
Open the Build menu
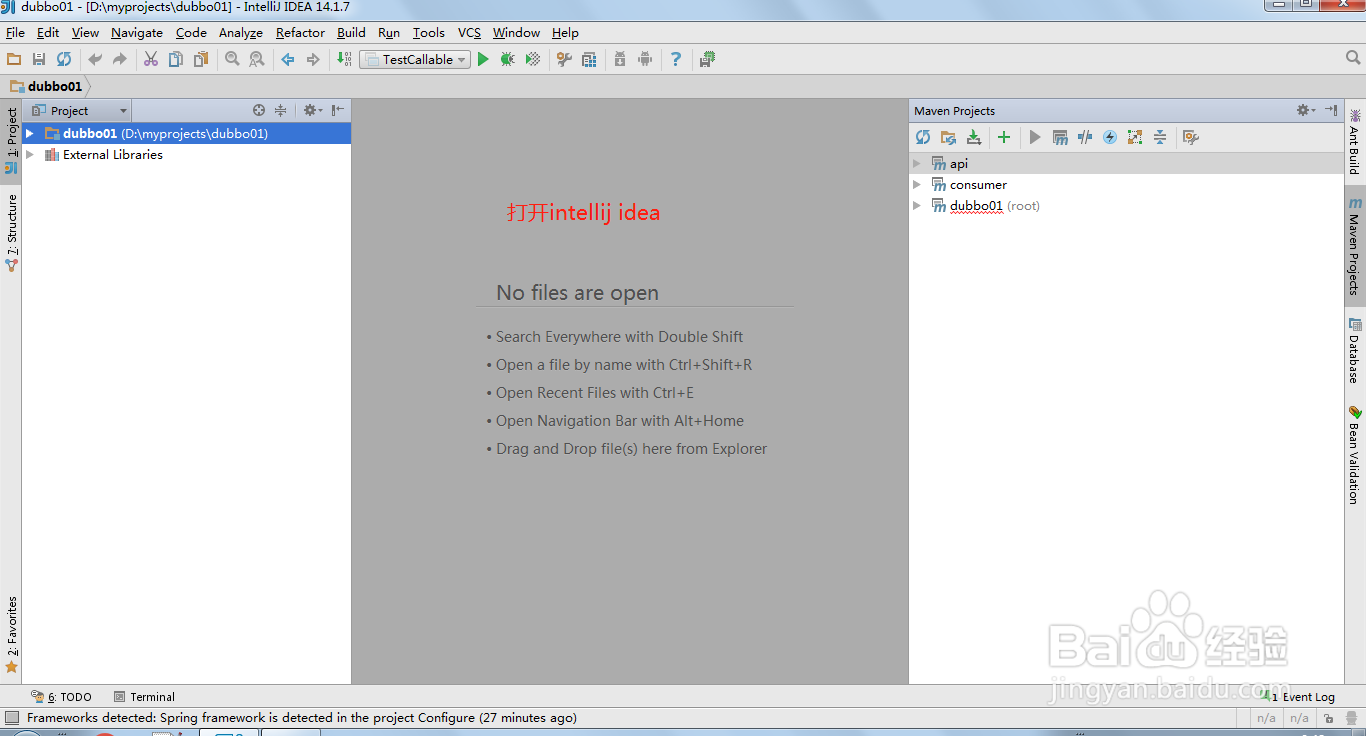[351, 32]
